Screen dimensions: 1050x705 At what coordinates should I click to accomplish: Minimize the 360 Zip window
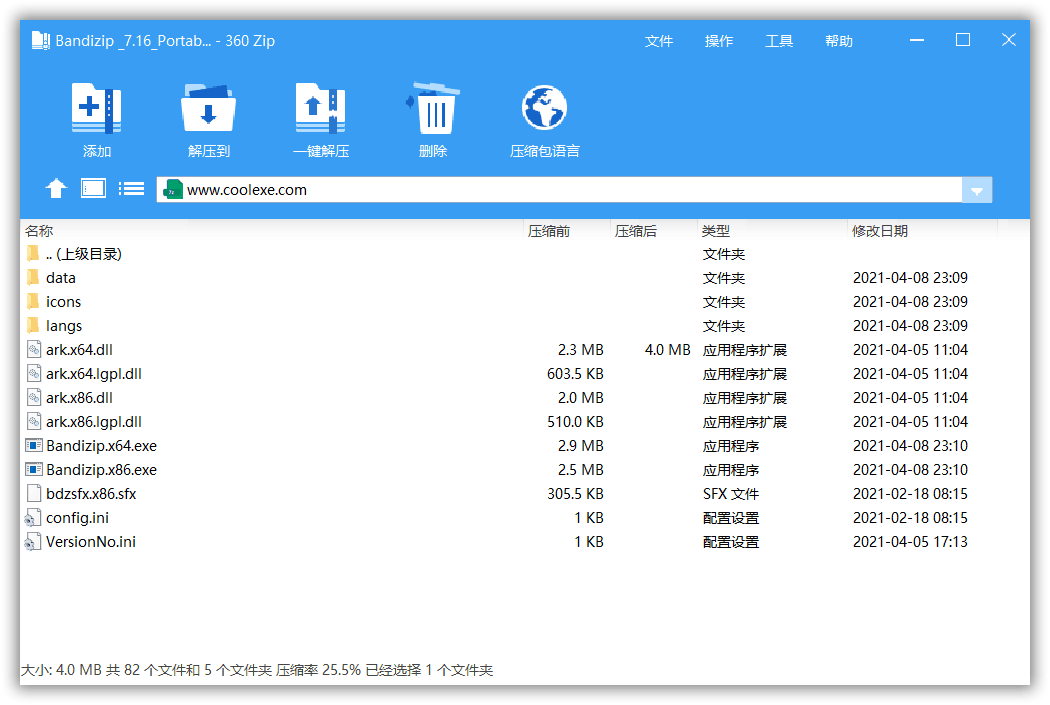(917, 40)
